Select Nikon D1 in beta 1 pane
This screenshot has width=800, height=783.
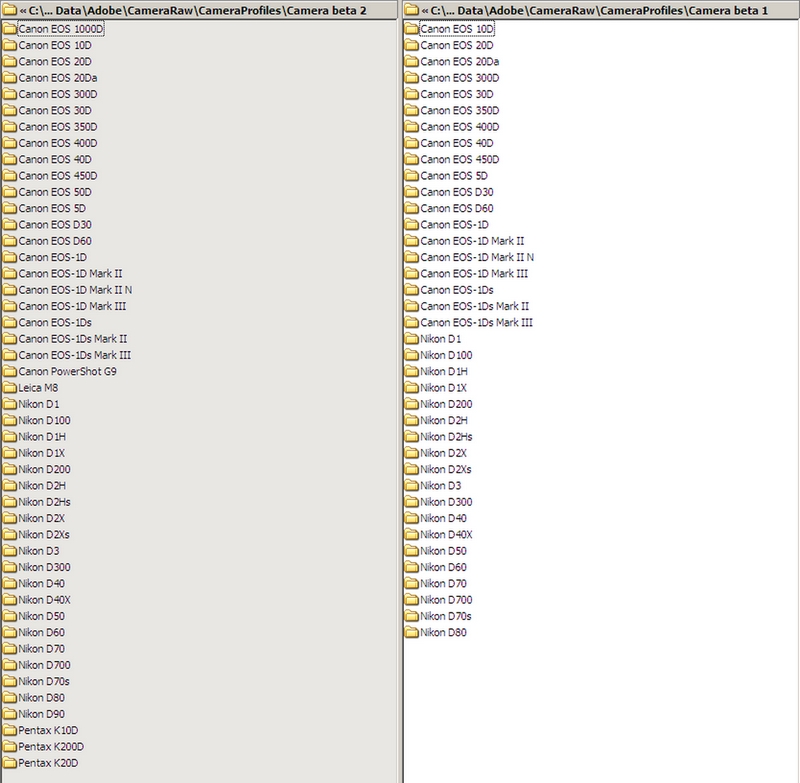tap(440, 339)
